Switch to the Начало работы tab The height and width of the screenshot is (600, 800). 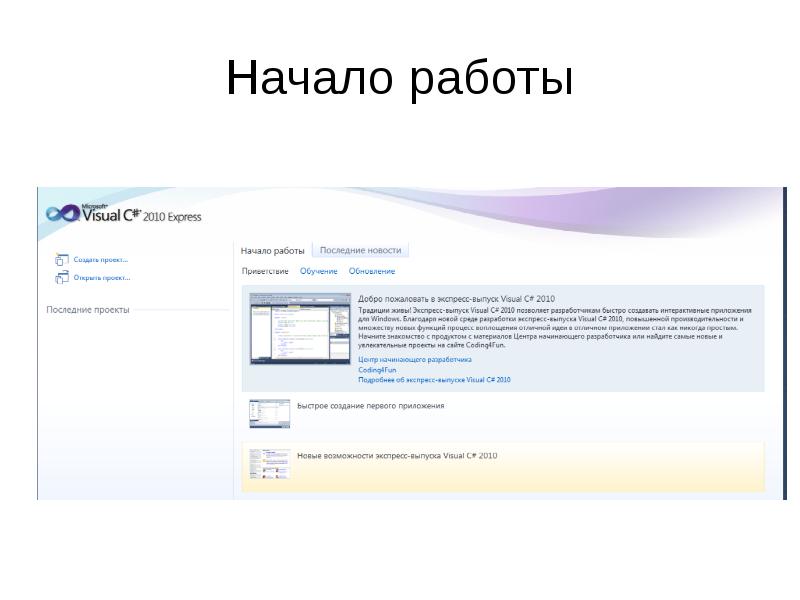point(272,251)
